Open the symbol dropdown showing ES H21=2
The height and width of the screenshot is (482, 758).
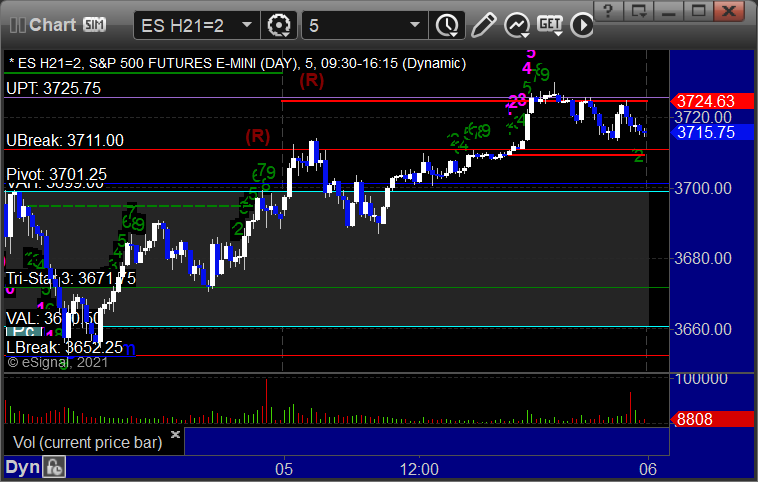(197, 25)
